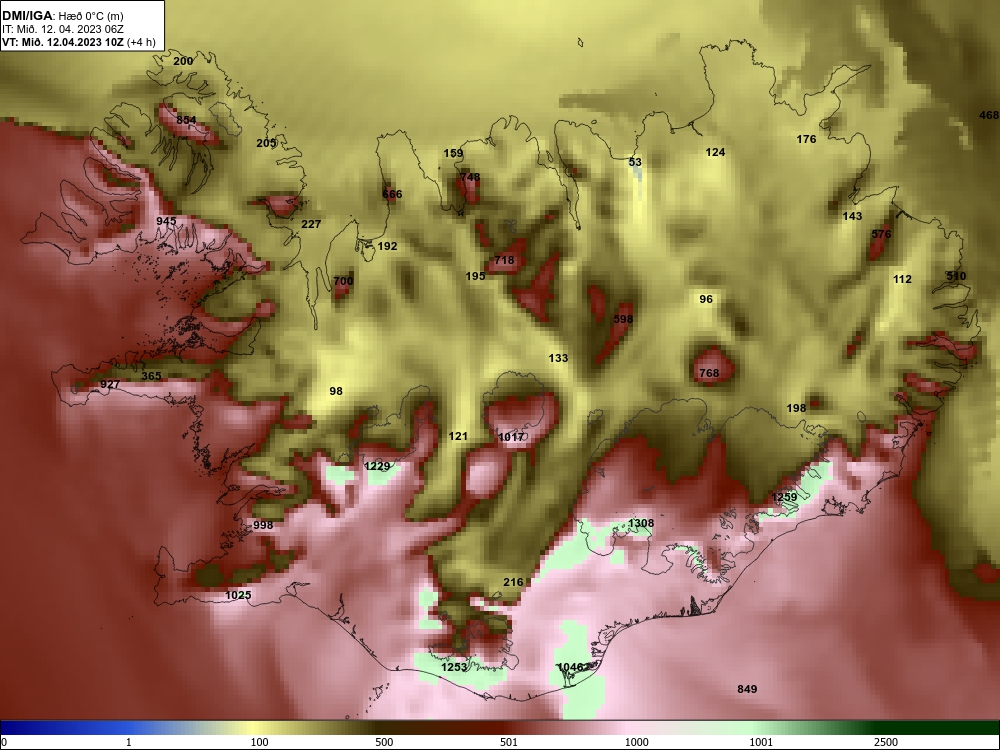
Task: Click the map label 121
Action: pyautogui.click(x=458, y=436)
